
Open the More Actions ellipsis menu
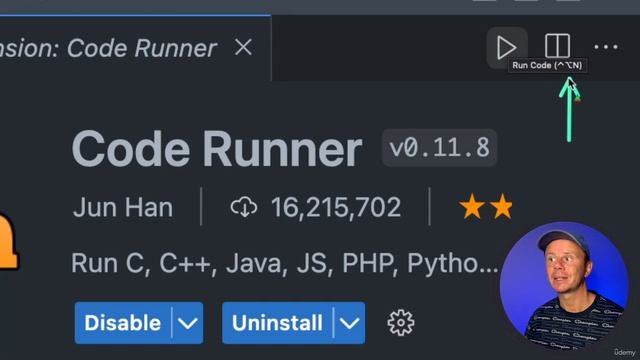point(606,47)
